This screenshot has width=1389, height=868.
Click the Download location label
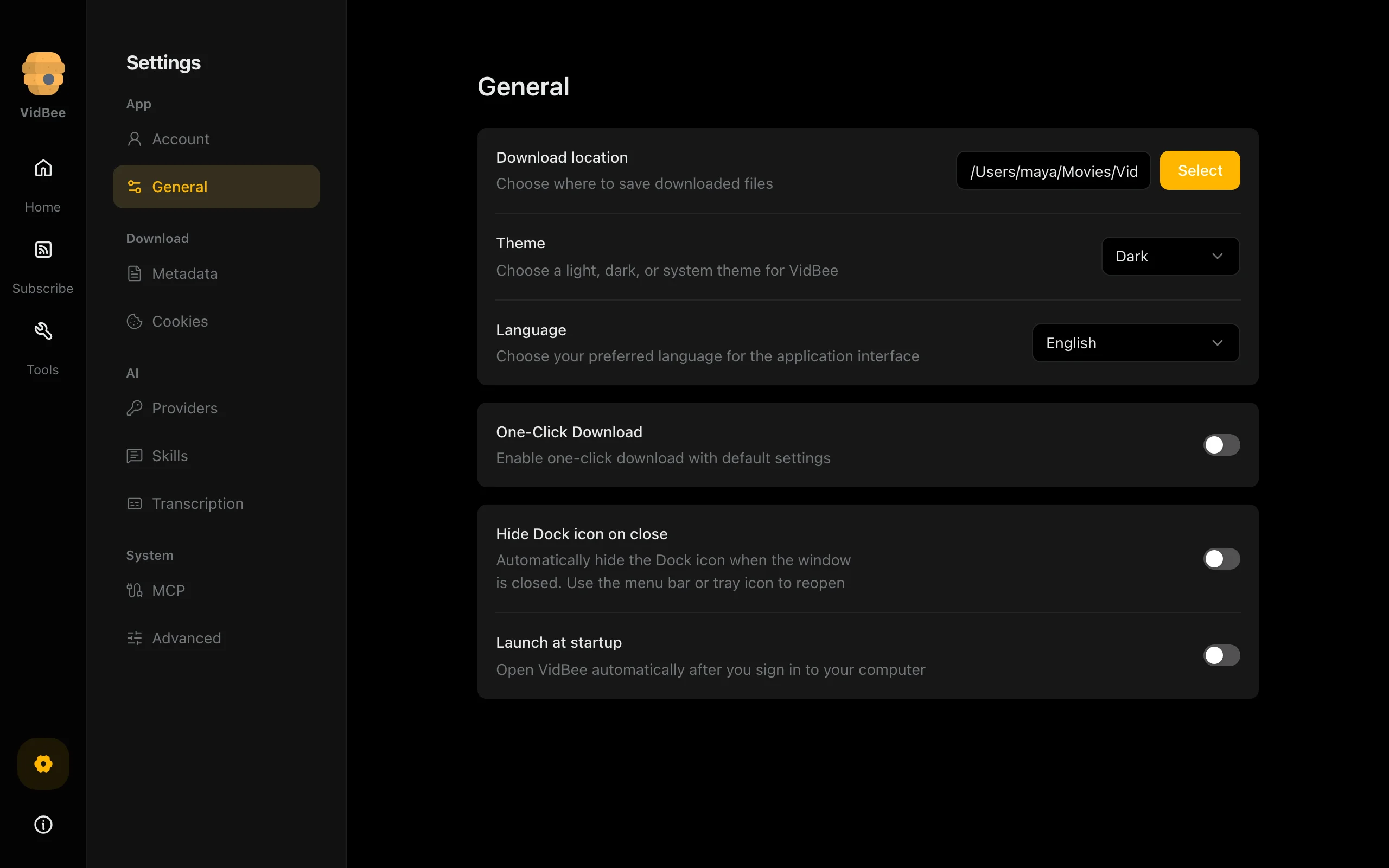pos(562,157)
